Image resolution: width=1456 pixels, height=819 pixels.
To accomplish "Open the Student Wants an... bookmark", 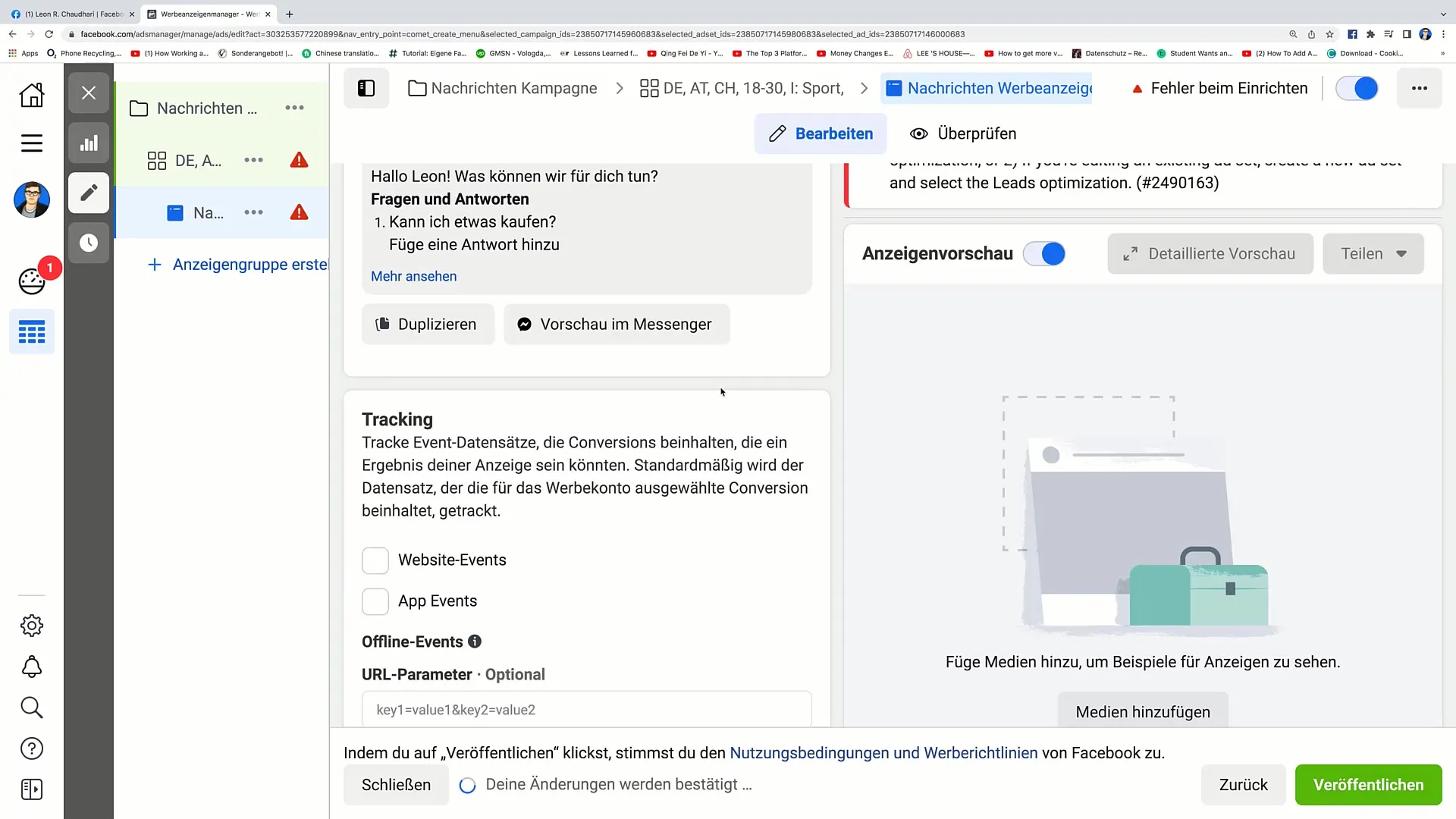I will (x=1194, y=53).
